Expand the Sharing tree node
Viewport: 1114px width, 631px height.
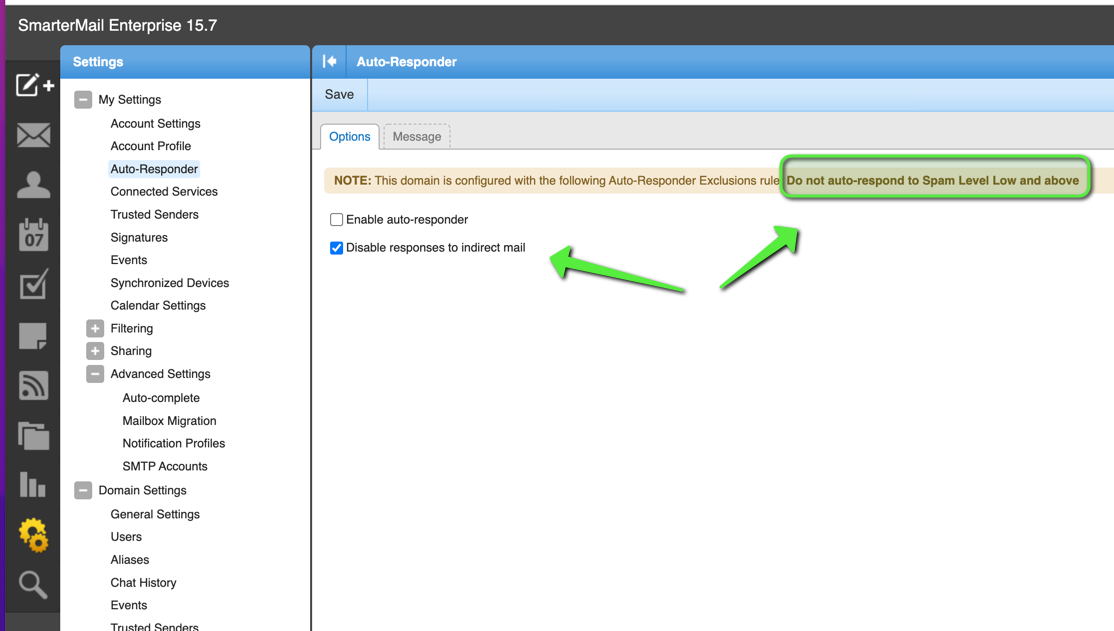click(x=95, y=351)
